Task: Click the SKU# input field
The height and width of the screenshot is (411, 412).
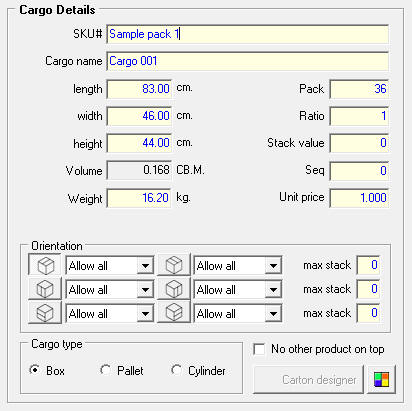Action: click(x=247, y=34)
